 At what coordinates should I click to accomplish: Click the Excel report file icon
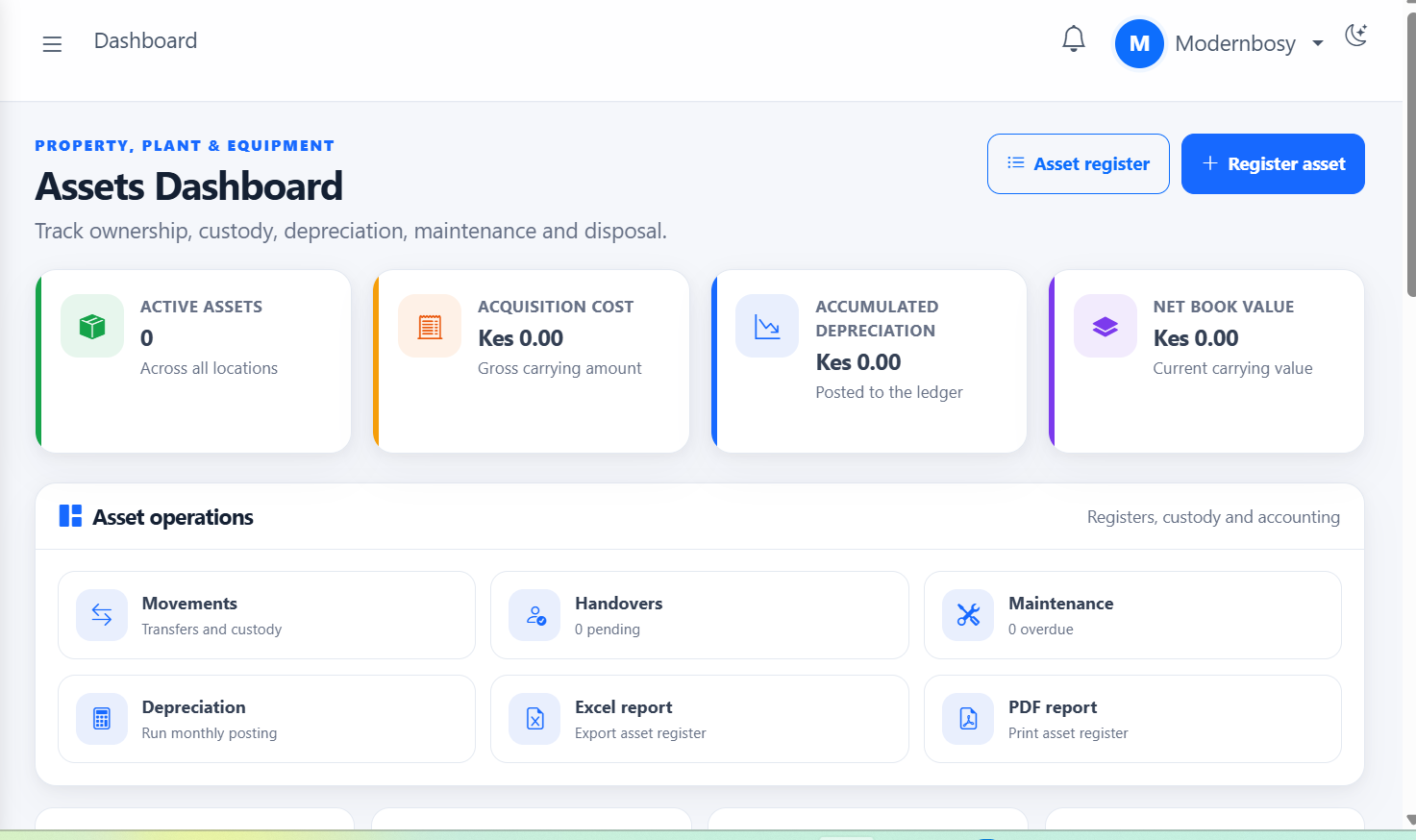pos(535,719)
